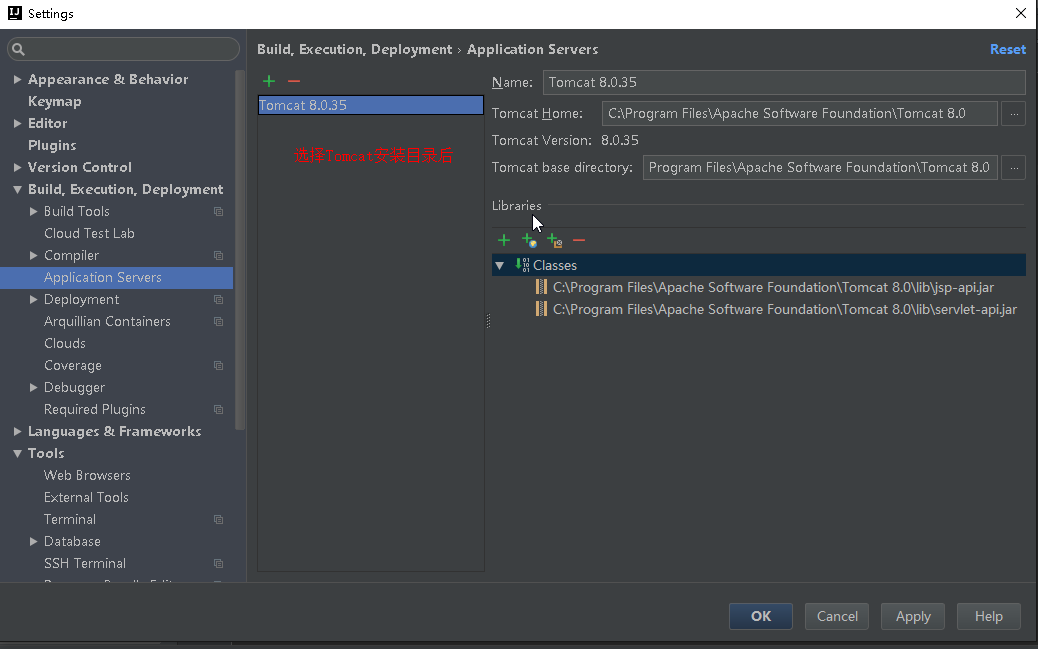Click the Classes node icon
Image resolution: width=1038 pixels, height=649 pixels.
click(522, 265)
